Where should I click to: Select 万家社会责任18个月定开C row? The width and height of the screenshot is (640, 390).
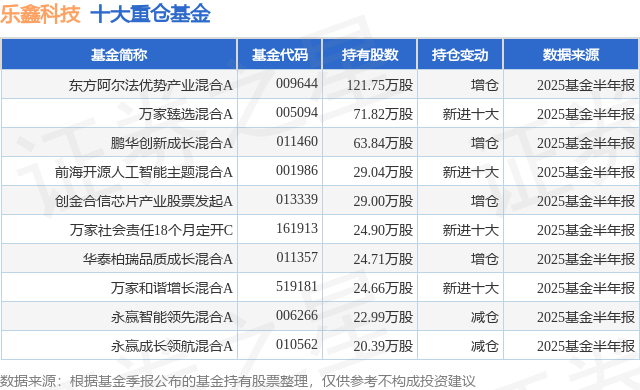(320, 230)
